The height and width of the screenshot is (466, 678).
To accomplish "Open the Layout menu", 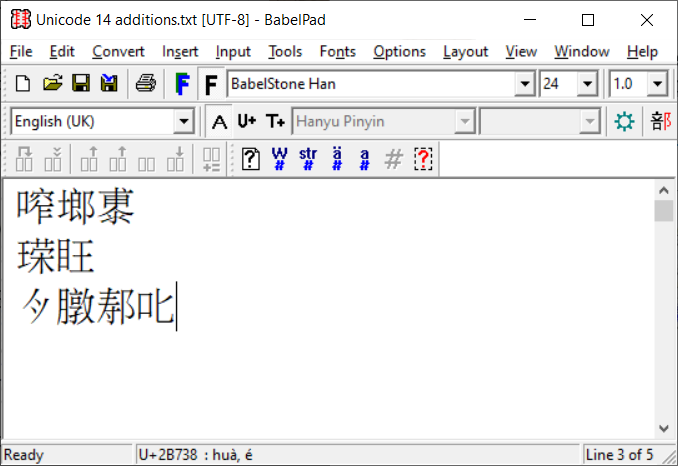I will (466, 51).
